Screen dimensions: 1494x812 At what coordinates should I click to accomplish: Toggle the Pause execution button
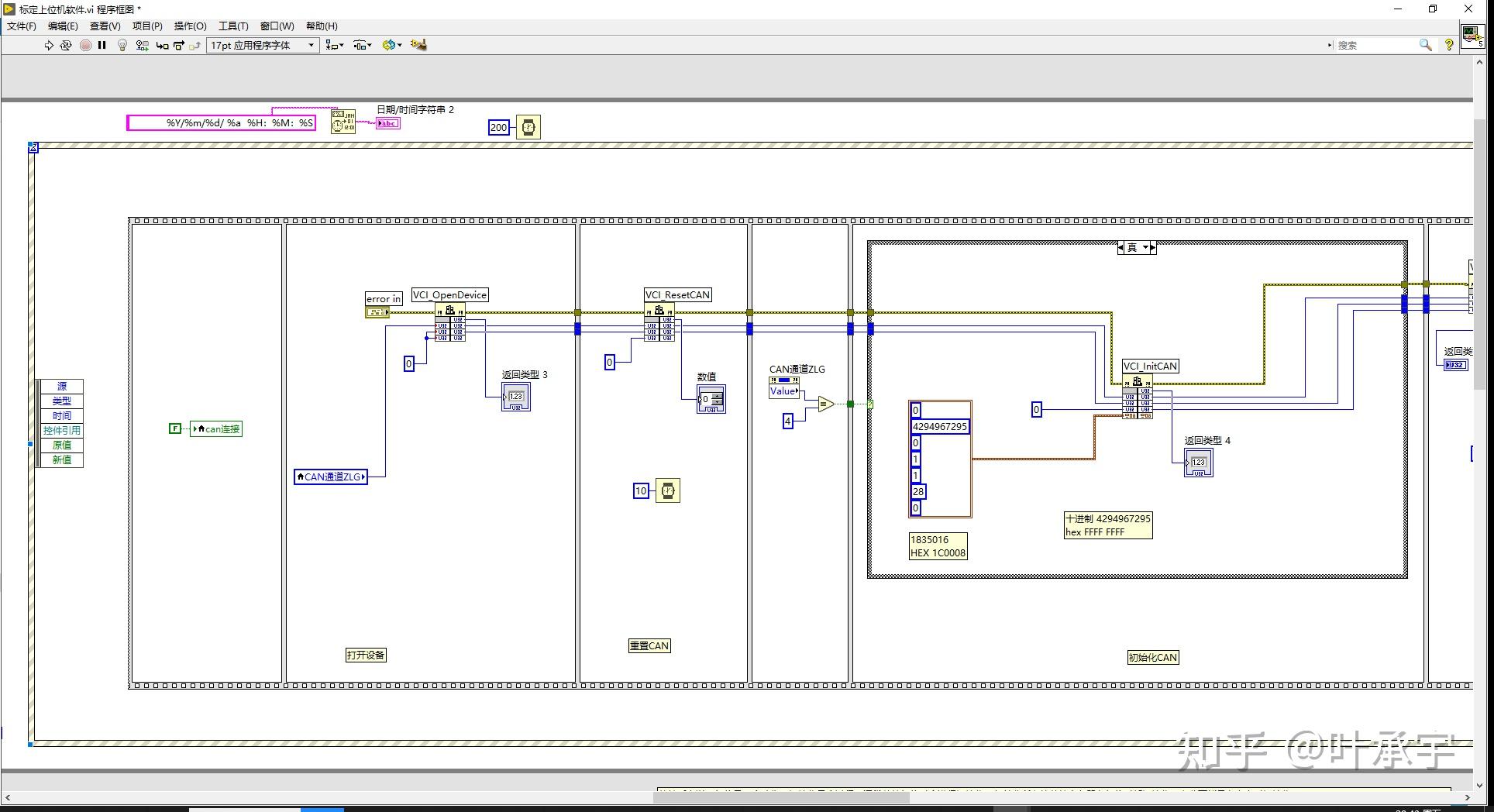tap(102, 45)
